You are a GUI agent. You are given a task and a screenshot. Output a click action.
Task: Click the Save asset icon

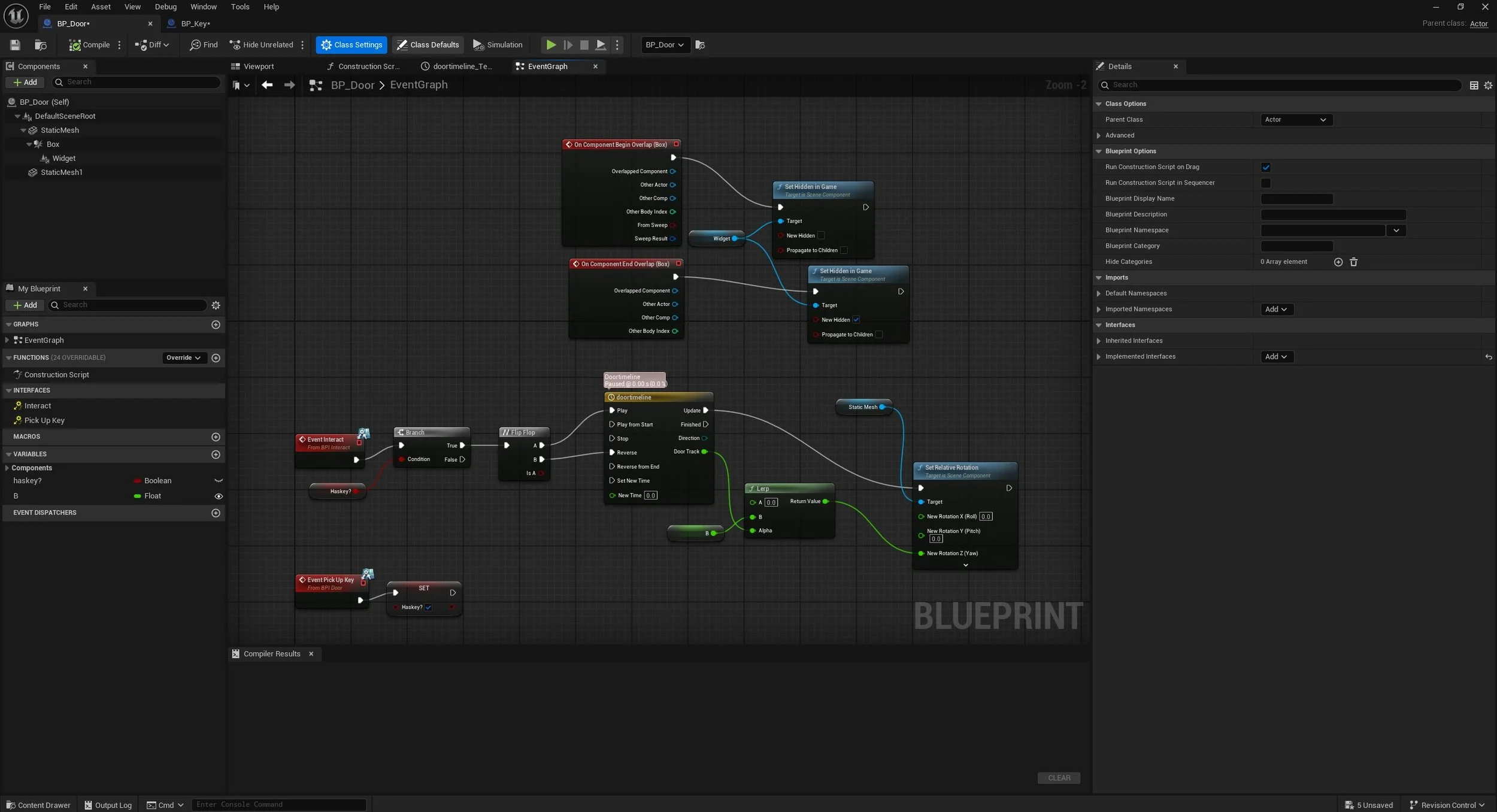tap(15, 45)
